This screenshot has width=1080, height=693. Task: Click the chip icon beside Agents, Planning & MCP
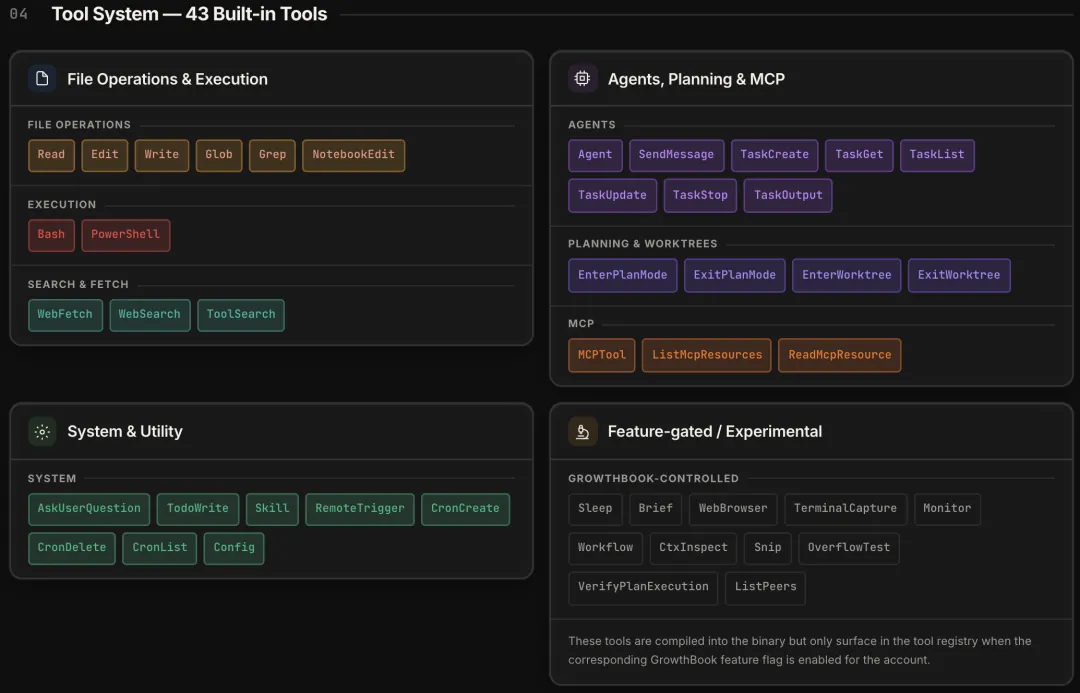coord(582,79)
